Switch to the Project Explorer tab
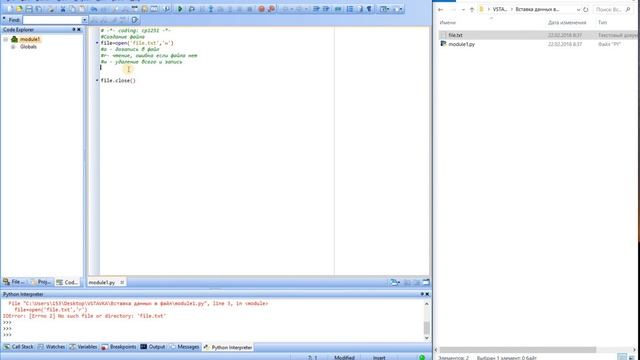The width and height of the screenshot is (640, 360). click(41, 282)
